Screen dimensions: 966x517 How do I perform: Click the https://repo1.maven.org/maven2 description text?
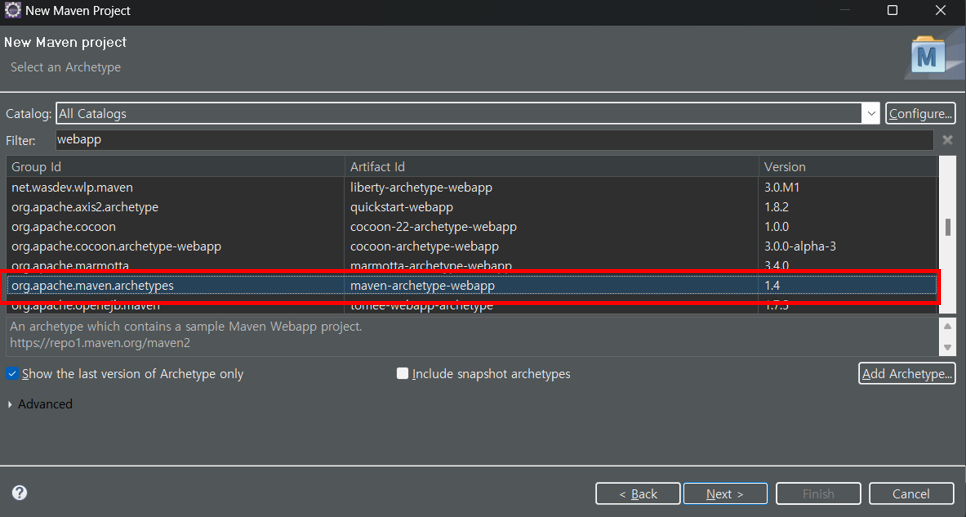[x=100, y=343]
